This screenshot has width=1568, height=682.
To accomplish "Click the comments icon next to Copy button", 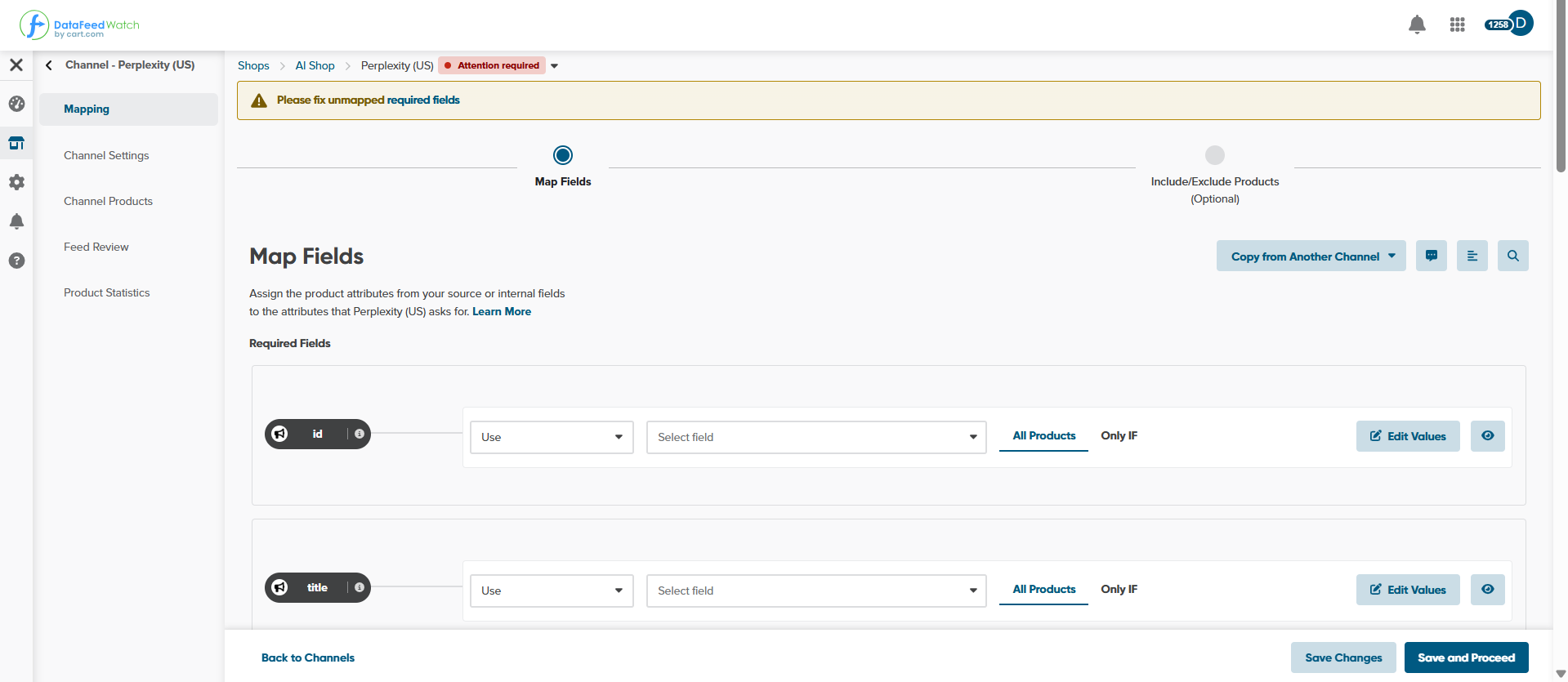I will pyautogui.click(x=1432, y=256).
